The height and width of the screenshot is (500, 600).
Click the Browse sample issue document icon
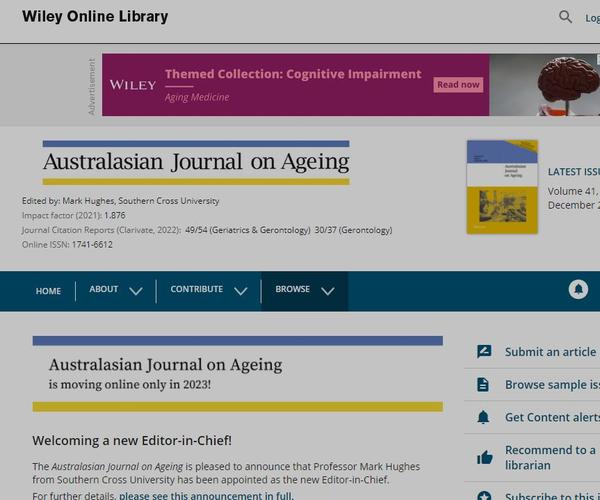point(483,384)
